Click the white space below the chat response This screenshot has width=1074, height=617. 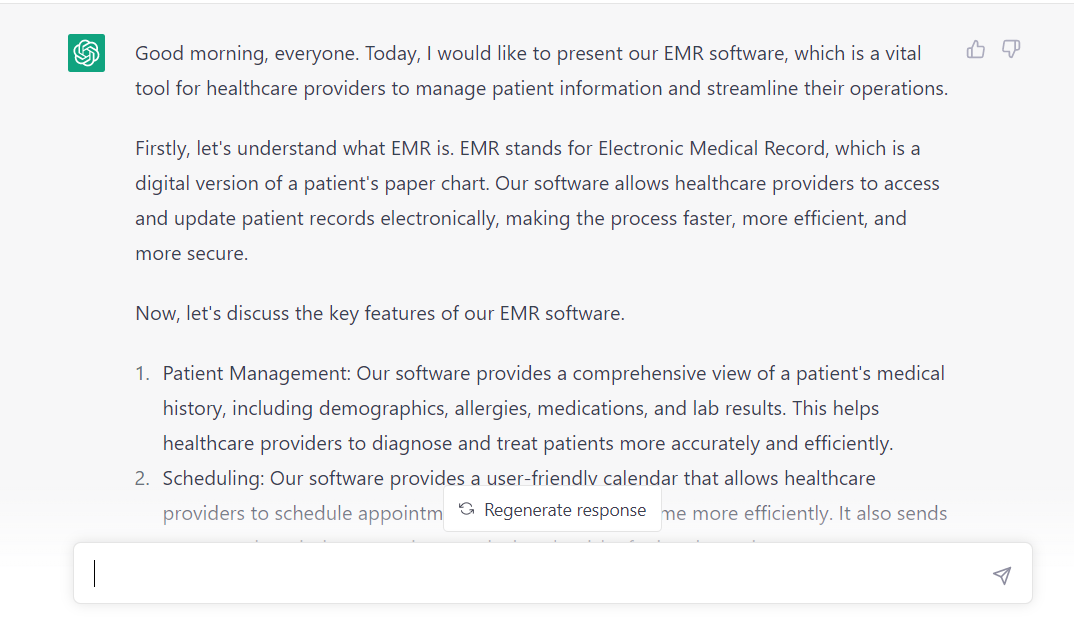pos(537,608)
